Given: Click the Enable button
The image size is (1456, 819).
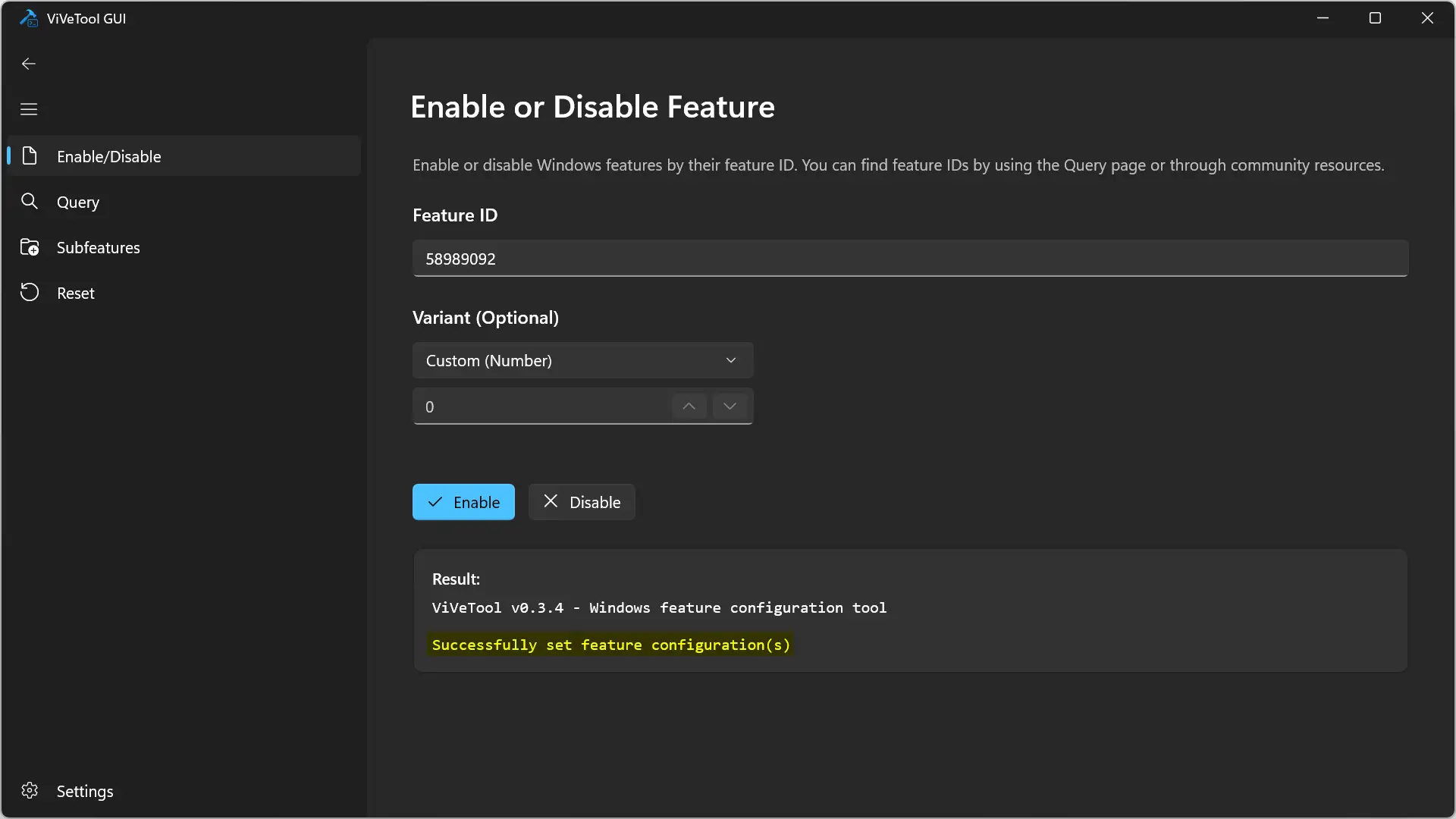Looking at the screenshot, I should click(x=463, y=502).
